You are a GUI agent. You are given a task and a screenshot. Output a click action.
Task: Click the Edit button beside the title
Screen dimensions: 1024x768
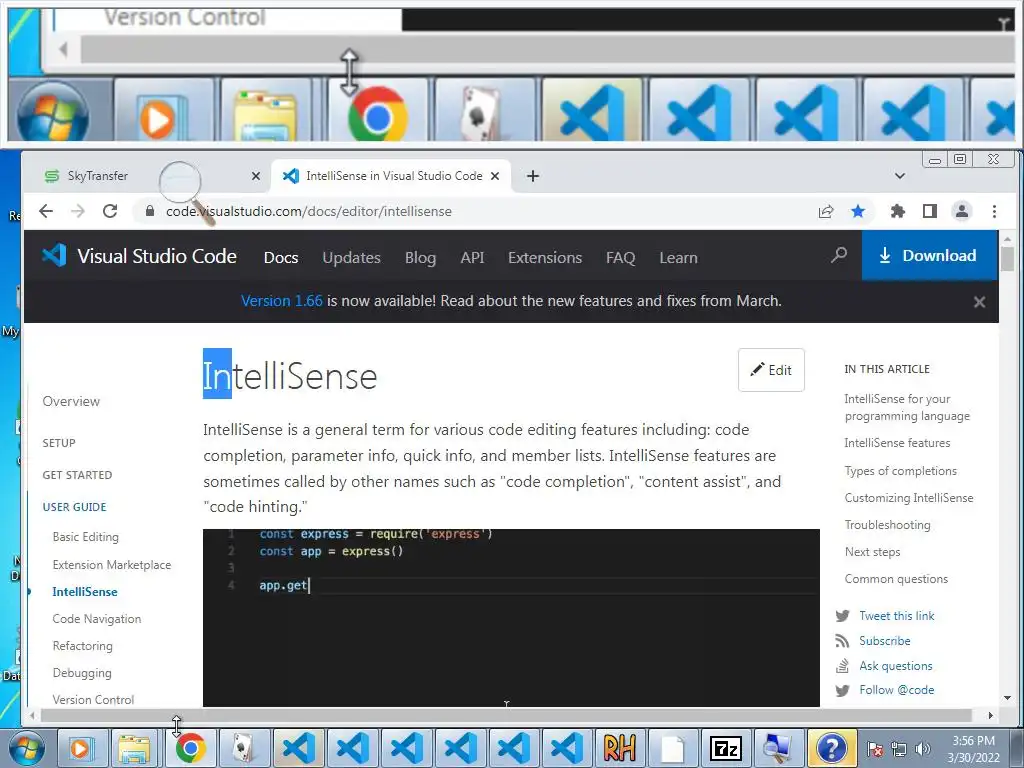pos(771,370)
